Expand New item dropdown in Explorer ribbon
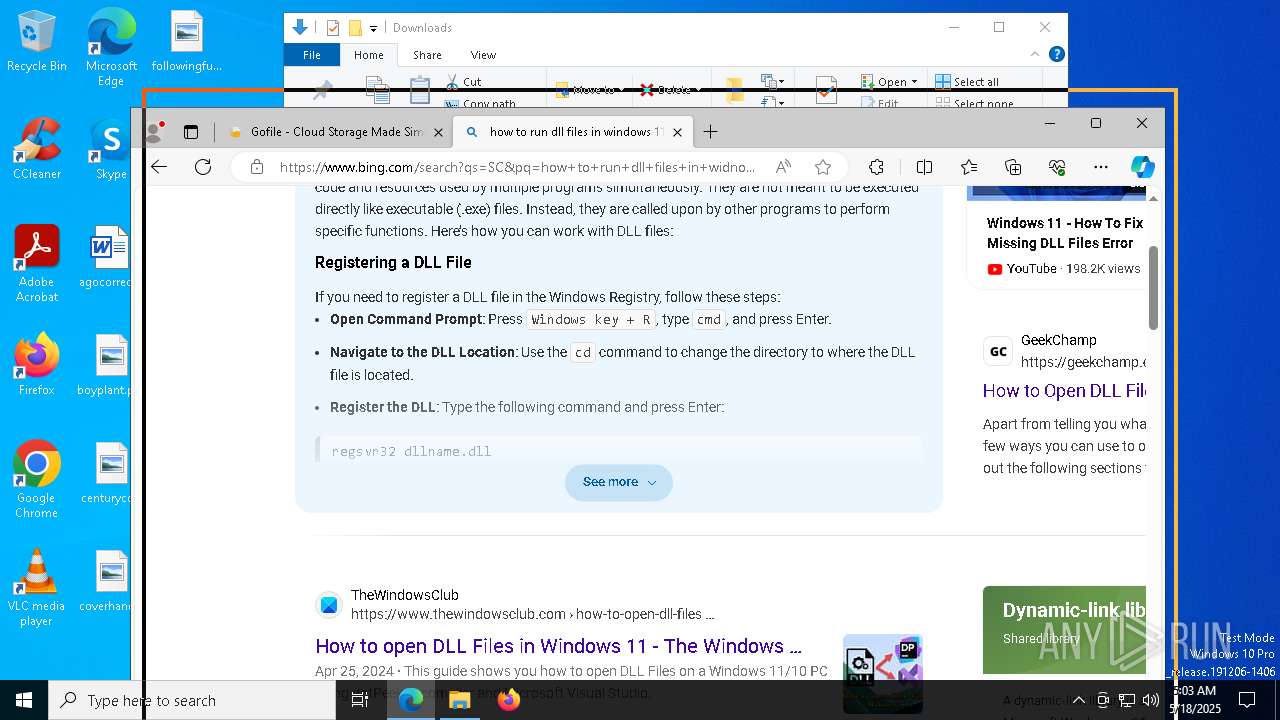This screenshot has width=1280, height=720. (773, 81)
